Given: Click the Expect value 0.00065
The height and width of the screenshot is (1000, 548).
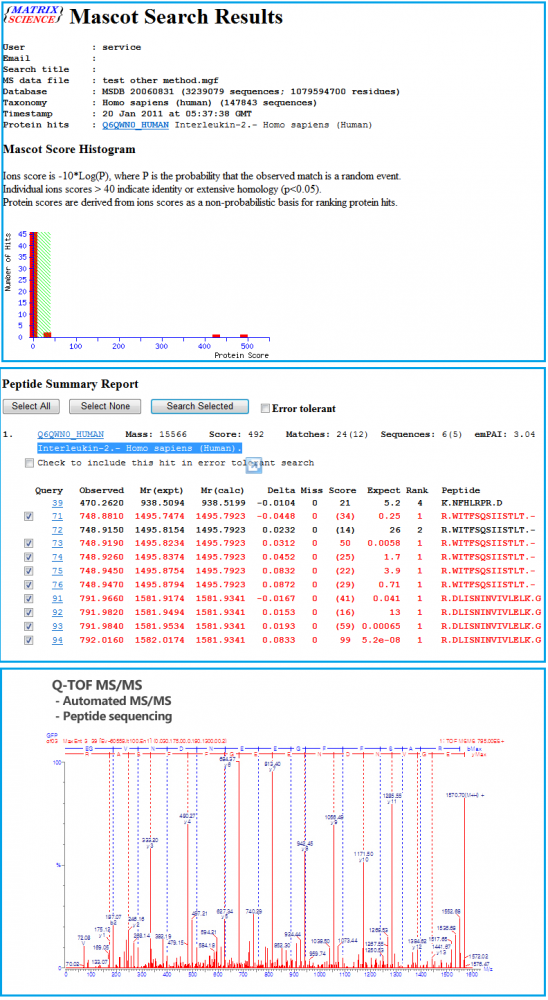Looking at the screenshot, I should point(381,625).
